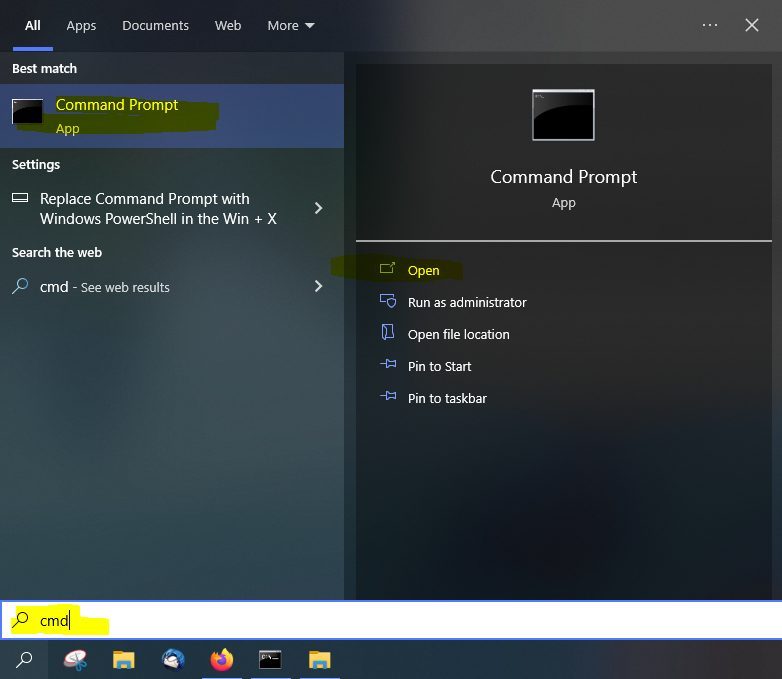Expand the More filter dropdown
The height and width of the screenshot is (679, 782).
click(x=290, y=25)
